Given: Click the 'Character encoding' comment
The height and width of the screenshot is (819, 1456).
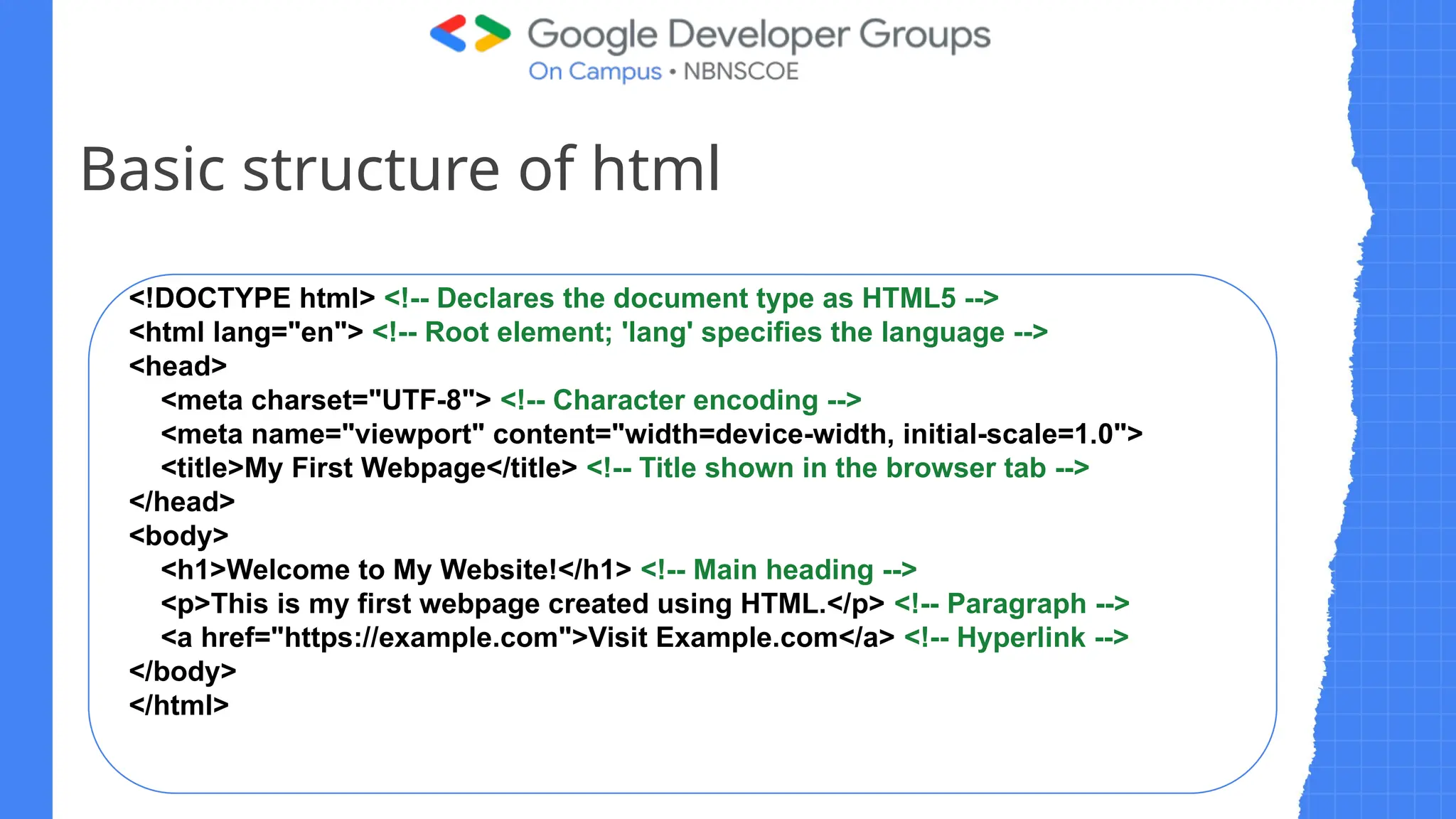Looking at the screenshot, I should [680, 400].
